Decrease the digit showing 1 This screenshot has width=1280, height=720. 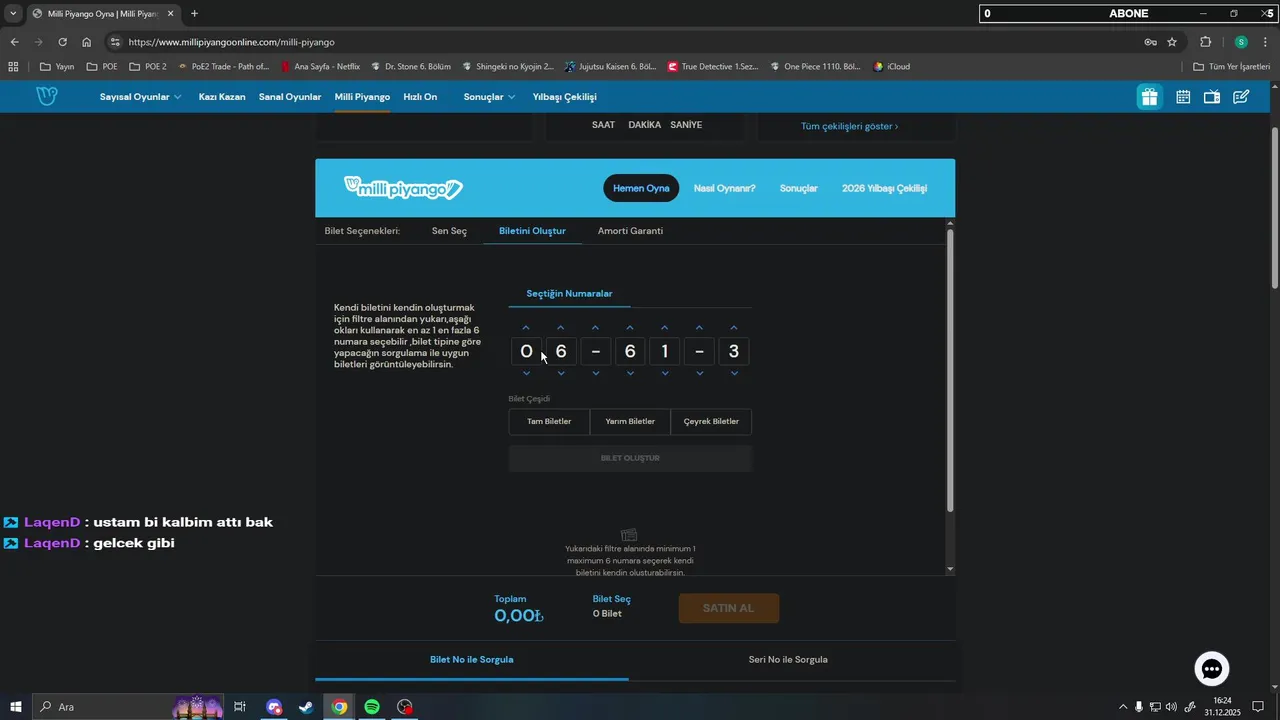point(664,374)
